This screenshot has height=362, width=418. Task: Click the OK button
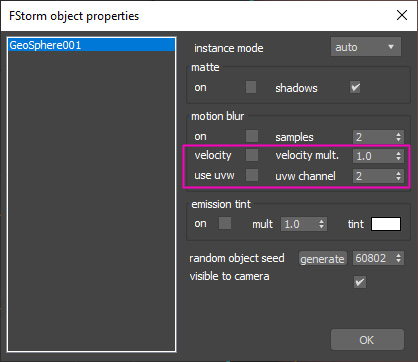click(367, 340)
